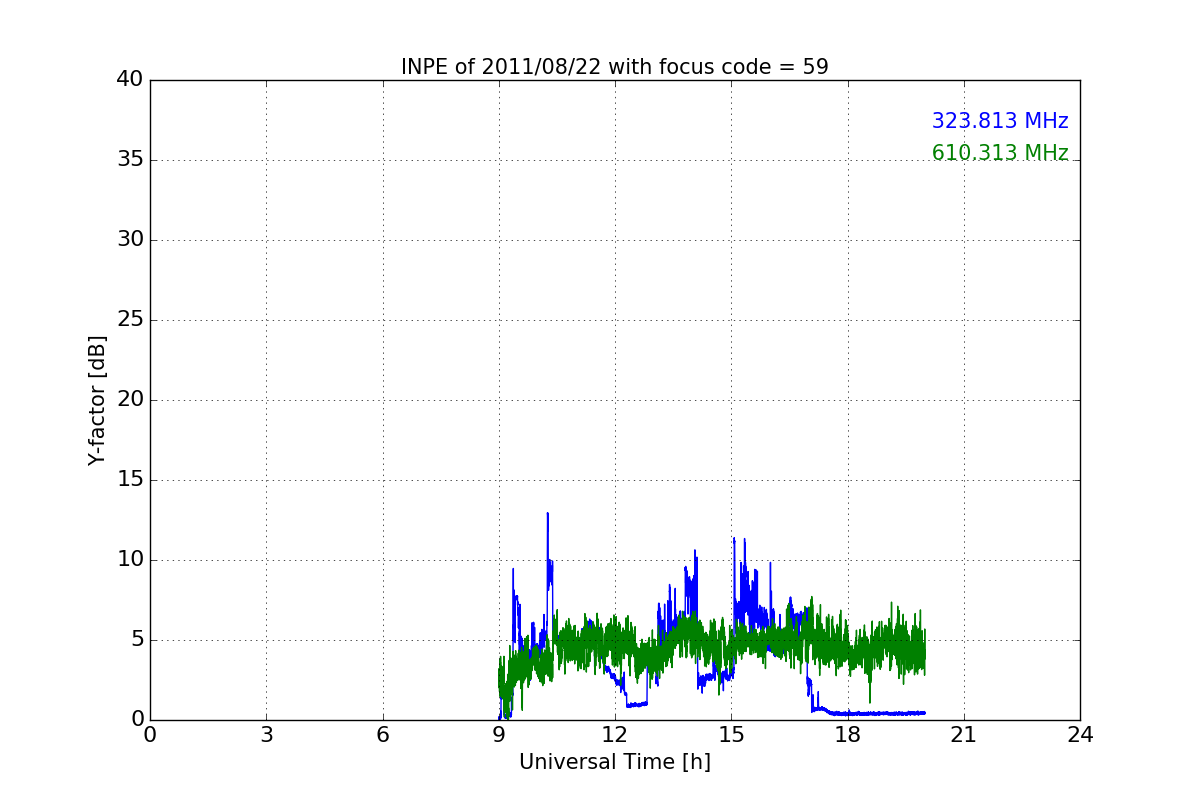1200x800 pixels.
Task: Click y-axis tick label 40
Action: click(130, 80)
